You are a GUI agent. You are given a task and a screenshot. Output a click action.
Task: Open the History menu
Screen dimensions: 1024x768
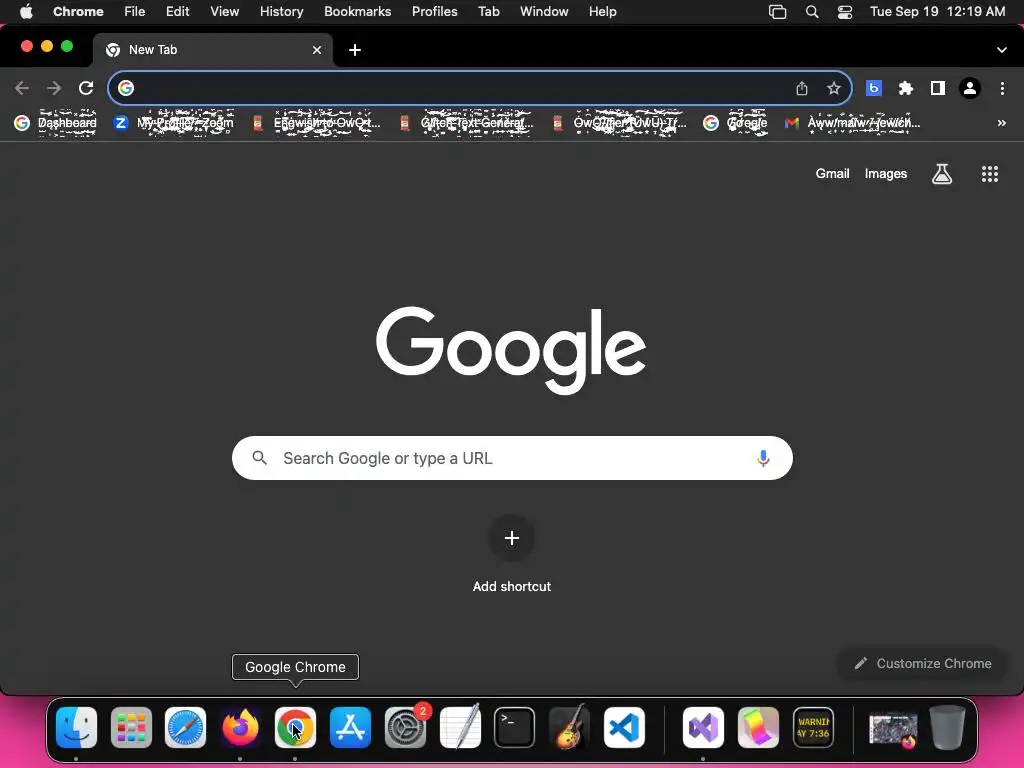(281, 12)
